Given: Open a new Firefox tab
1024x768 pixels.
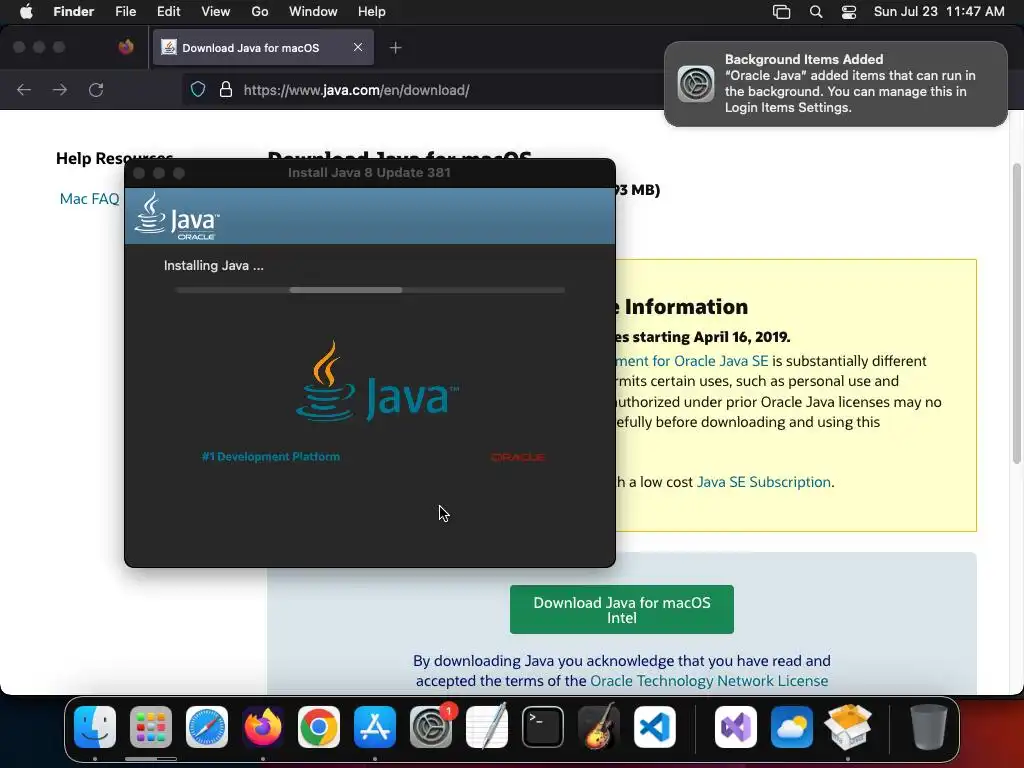Looking at the screenshot, I should point(395,48).
